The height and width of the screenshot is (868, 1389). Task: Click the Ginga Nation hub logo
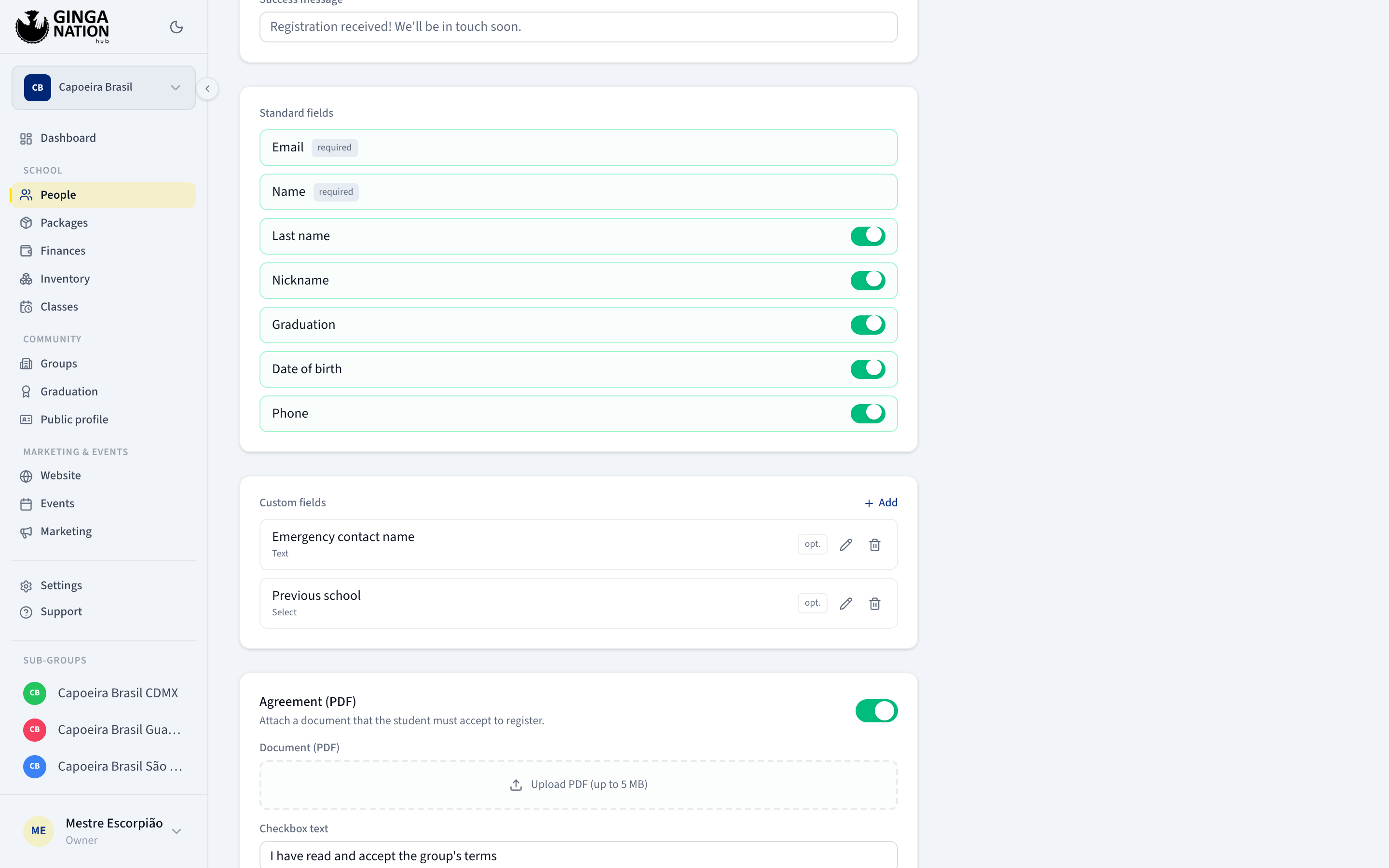pos(62,27)
